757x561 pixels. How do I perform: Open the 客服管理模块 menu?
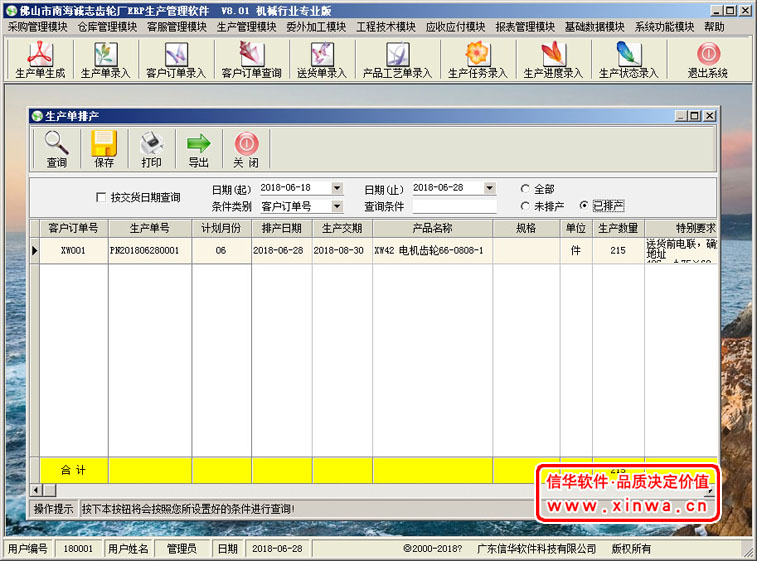tap(177, 27)
